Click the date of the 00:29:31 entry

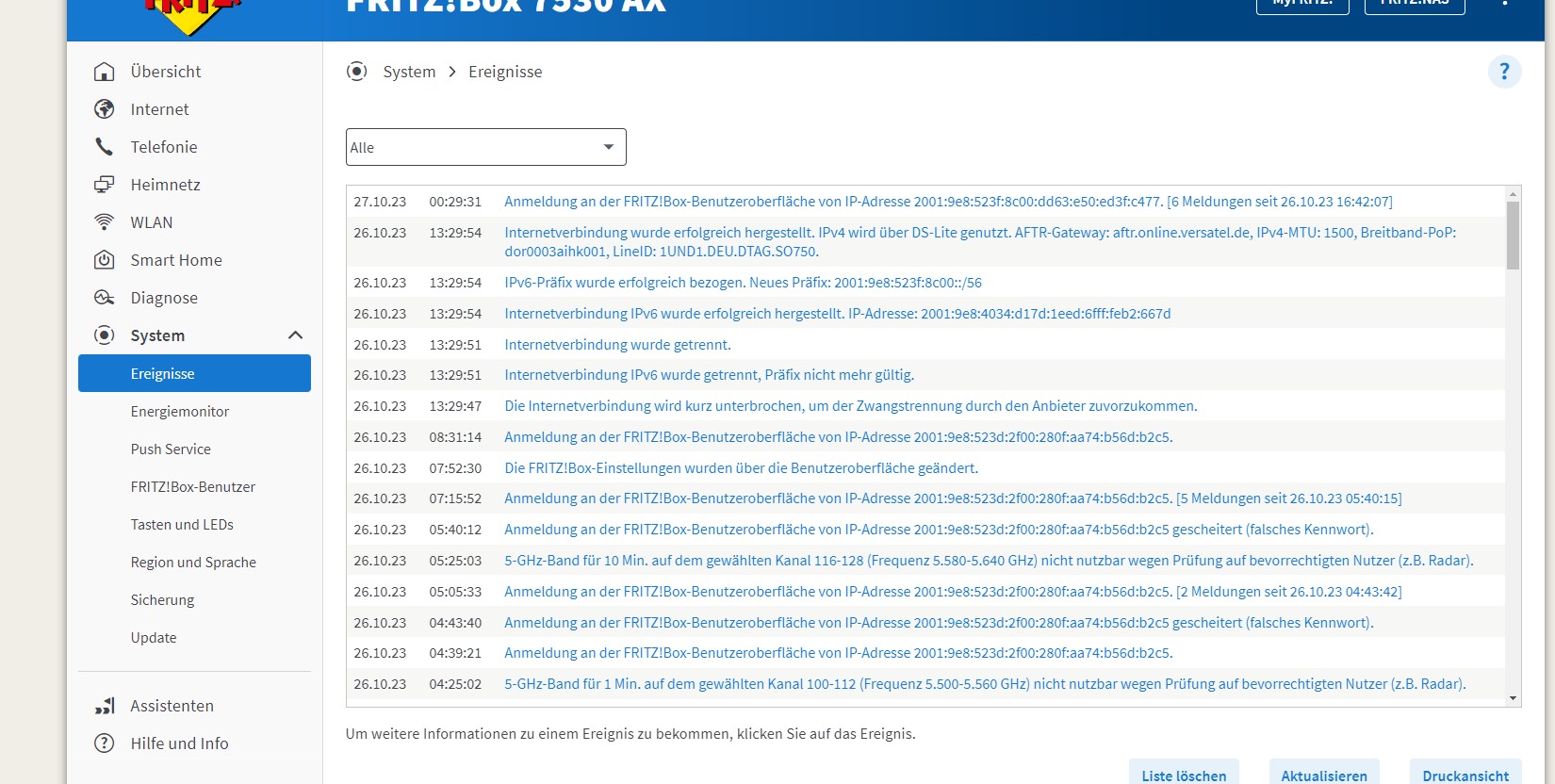380,202
